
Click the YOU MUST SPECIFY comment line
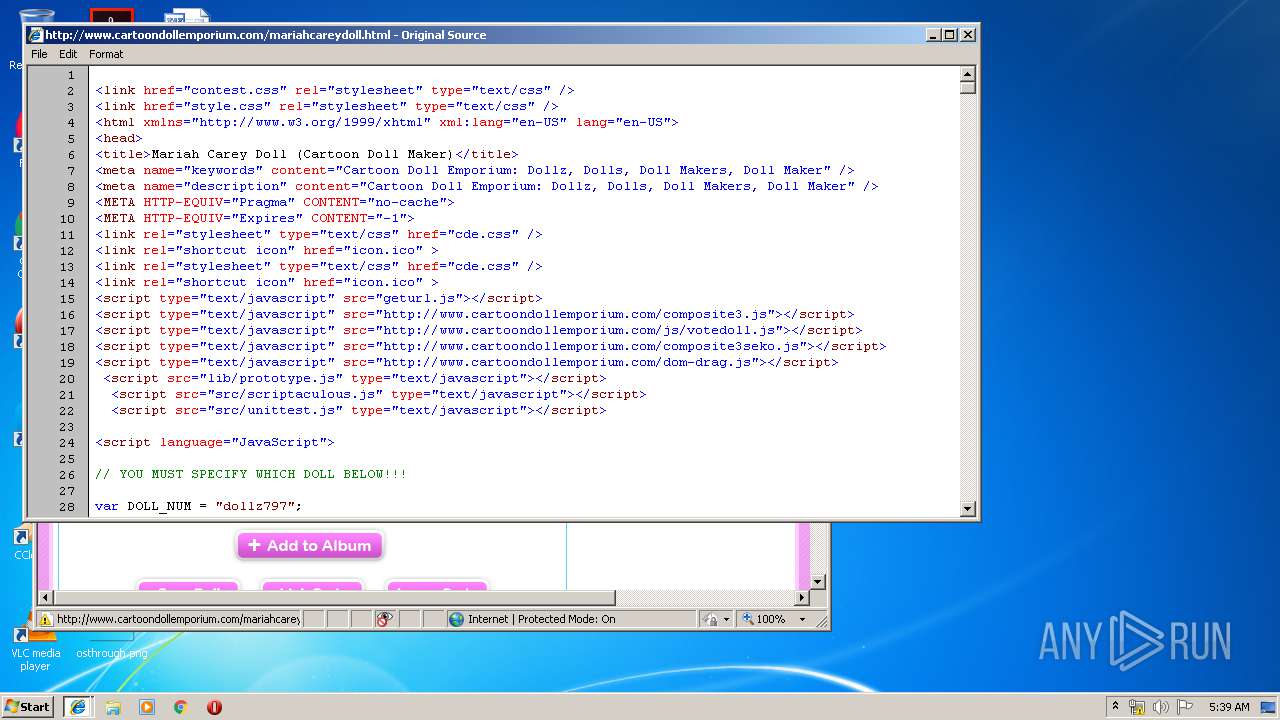pyautogui.click(x=251, y=474)
